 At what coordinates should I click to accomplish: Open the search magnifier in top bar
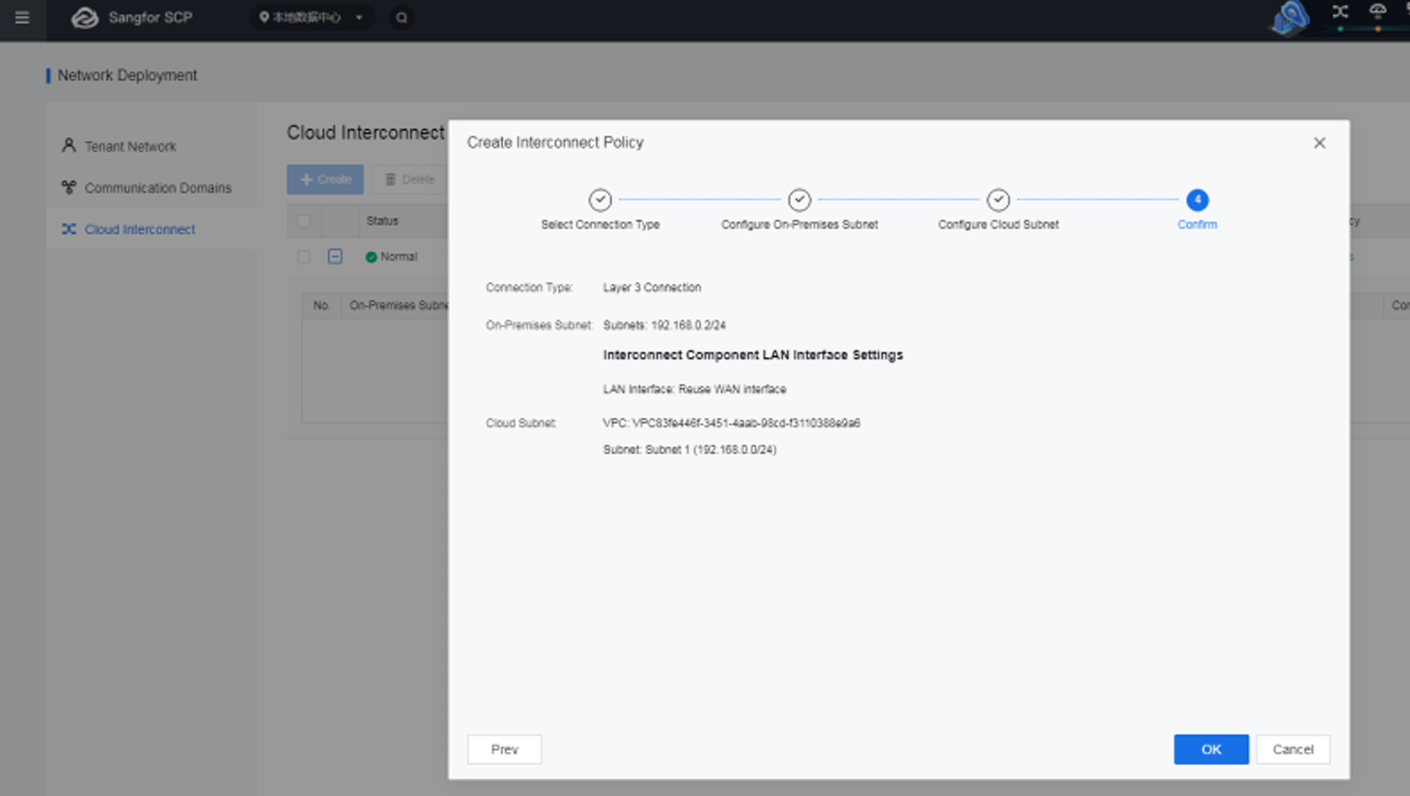pos(401,17)
